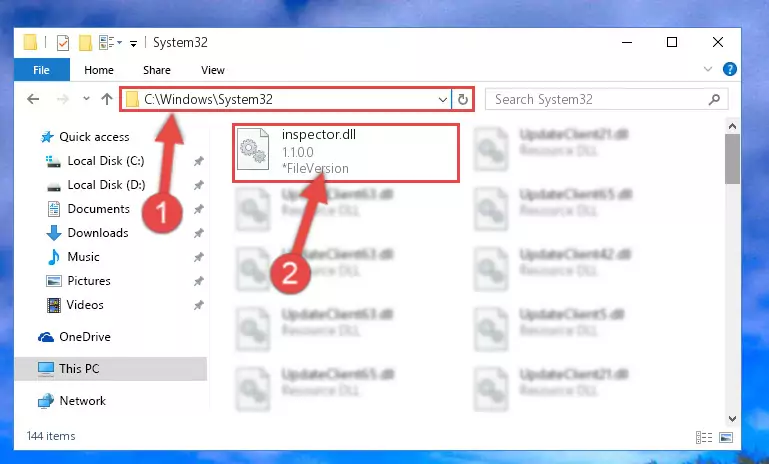Click the 144 items status text

(51, 436)
